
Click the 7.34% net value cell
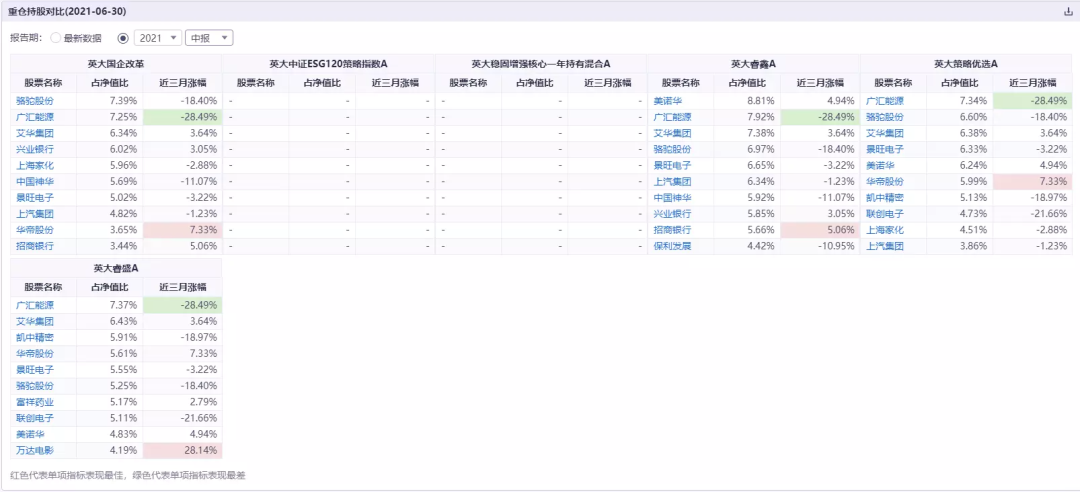(960, 101)
